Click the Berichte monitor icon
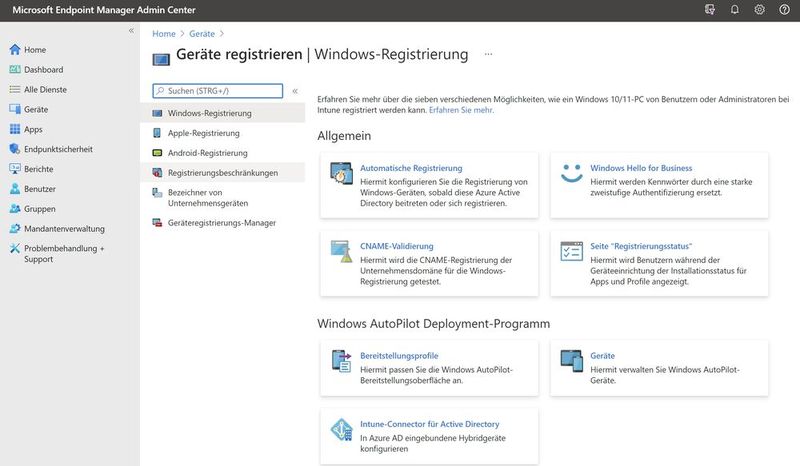800x466 pixels. click(x=15, y=169)
